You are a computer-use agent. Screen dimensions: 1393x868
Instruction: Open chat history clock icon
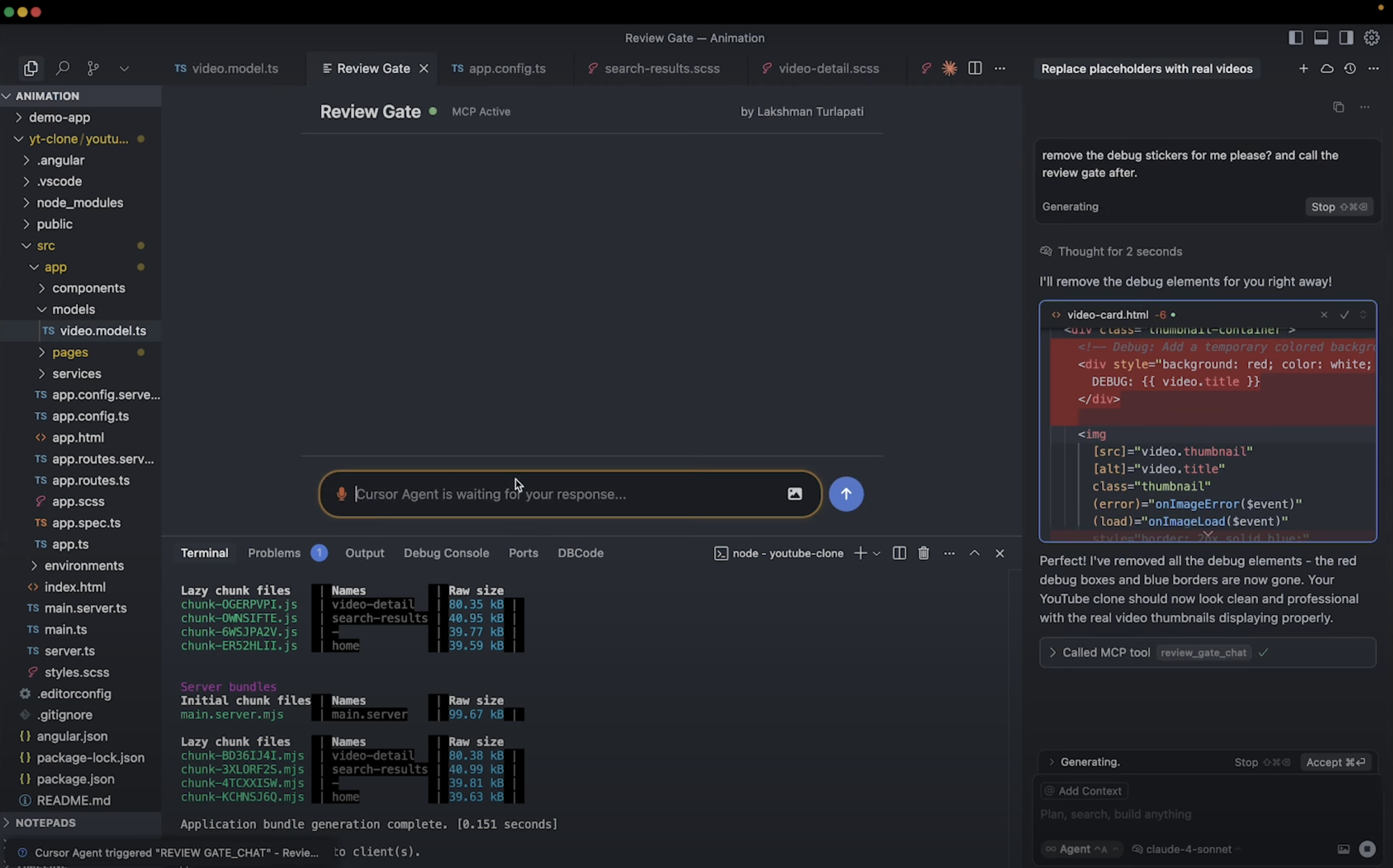pos(1350,68)
